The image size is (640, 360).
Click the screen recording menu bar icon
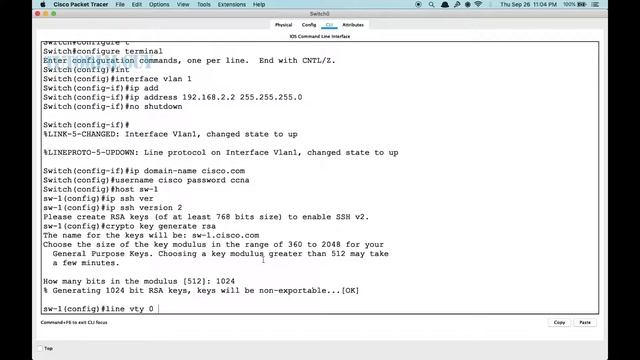click(x=418, y=4)
